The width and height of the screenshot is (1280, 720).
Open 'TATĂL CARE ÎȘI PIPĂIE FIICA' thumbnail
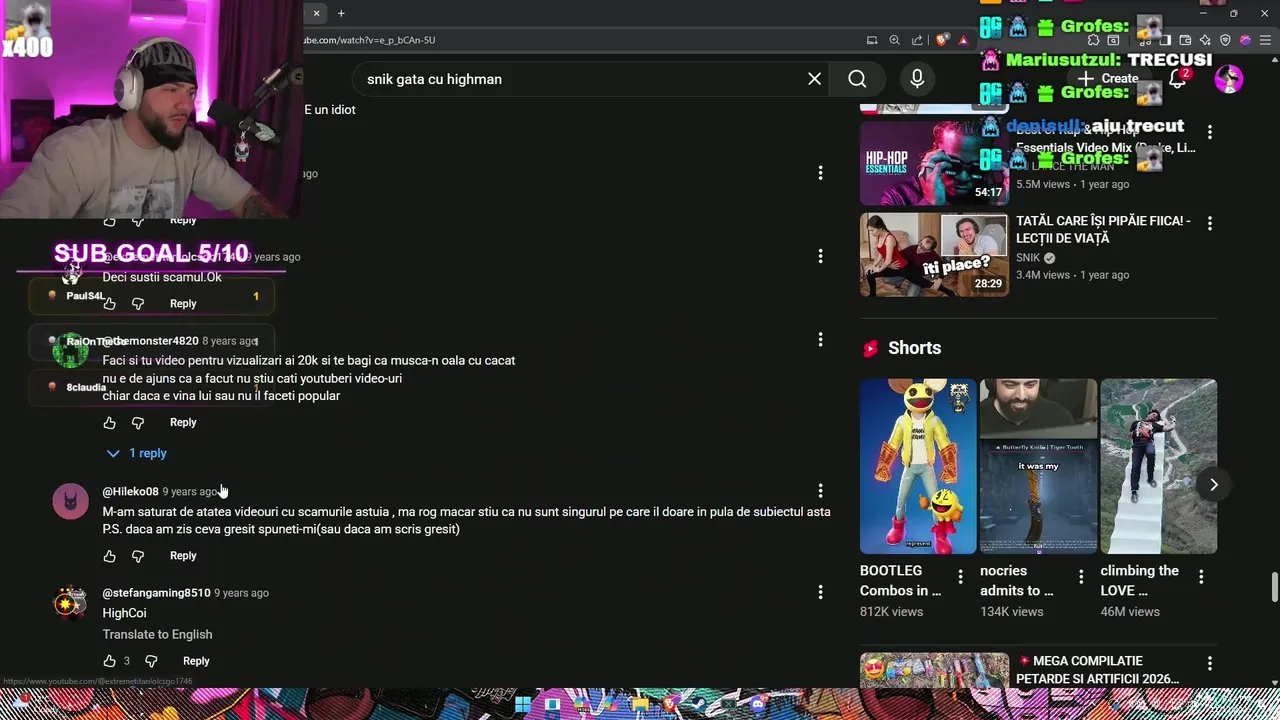coord(934,254)
